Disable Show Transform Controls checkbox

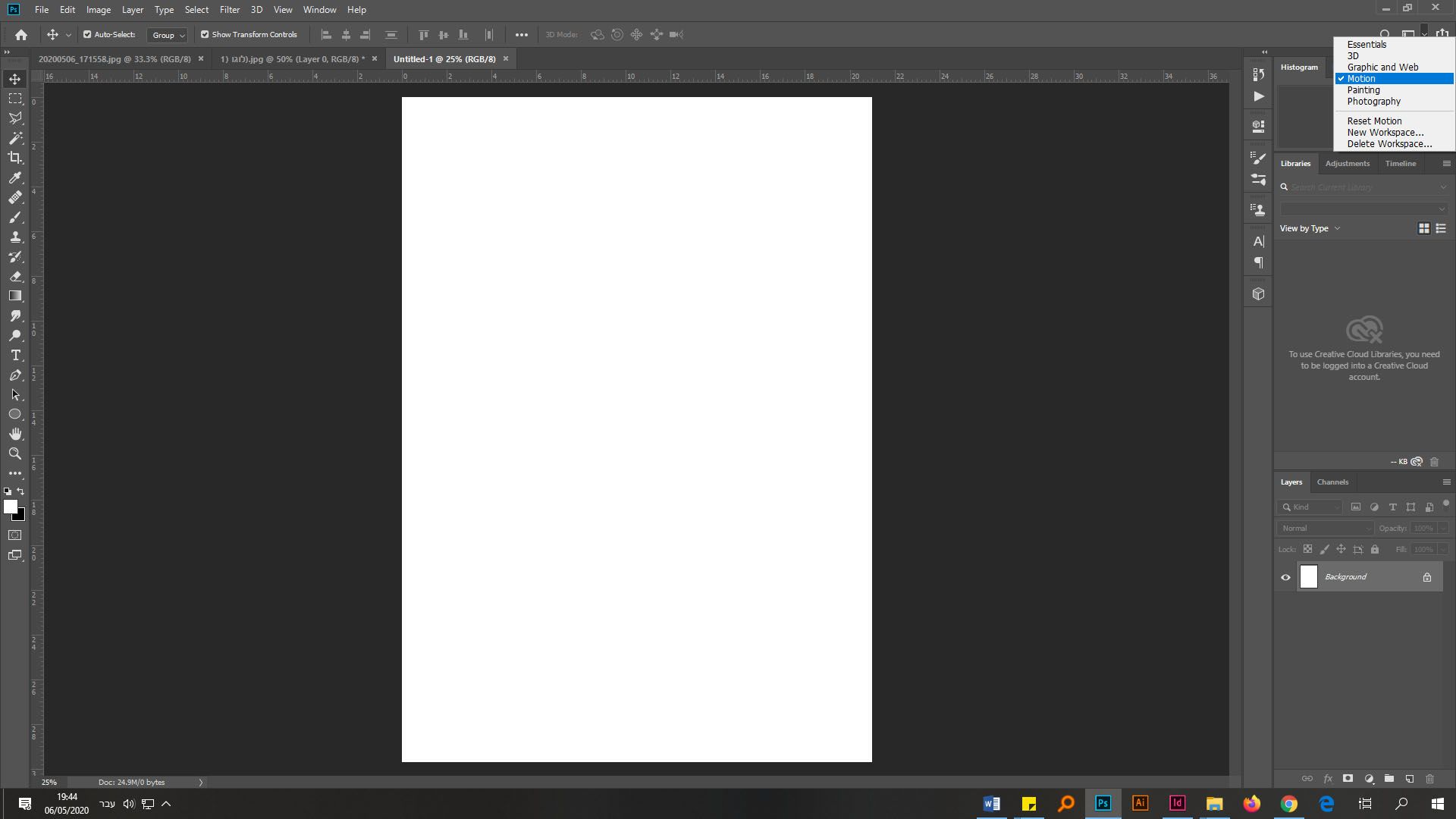tap(205, 34)
